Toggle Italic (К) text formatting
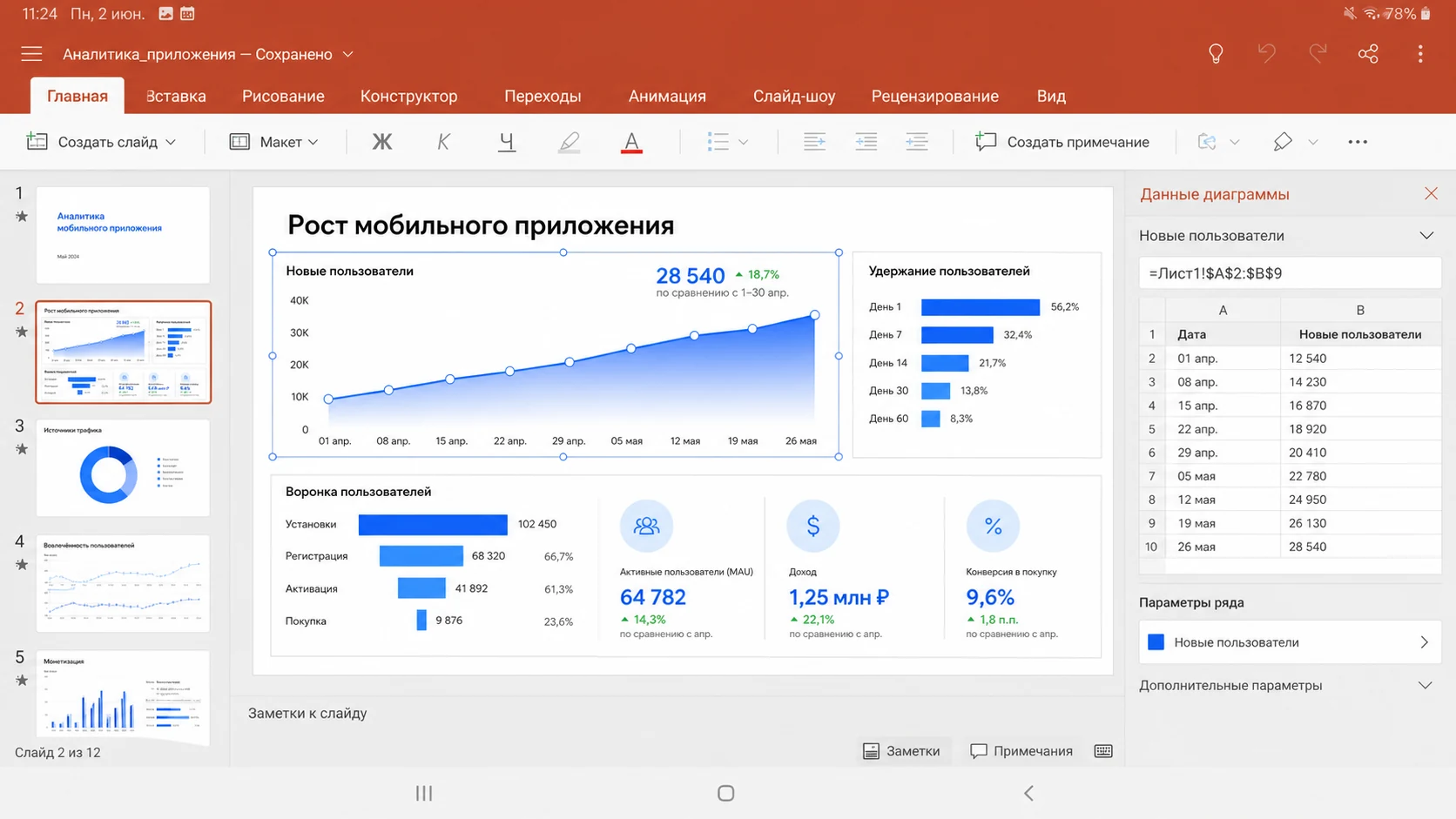This screenshot has width=1456, height=819. (x=443, y=142)
